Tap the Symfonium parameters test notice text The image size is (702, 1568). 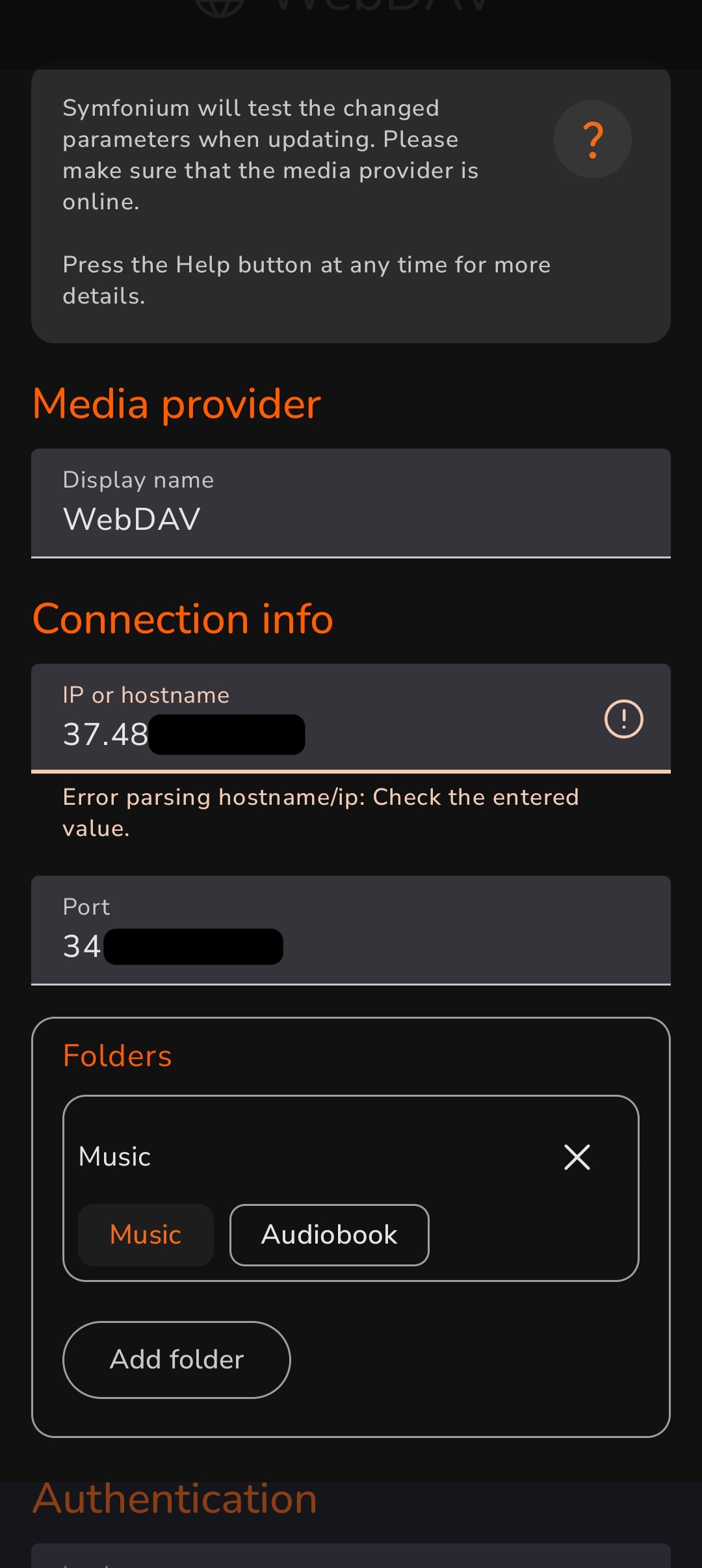point(270,155)
